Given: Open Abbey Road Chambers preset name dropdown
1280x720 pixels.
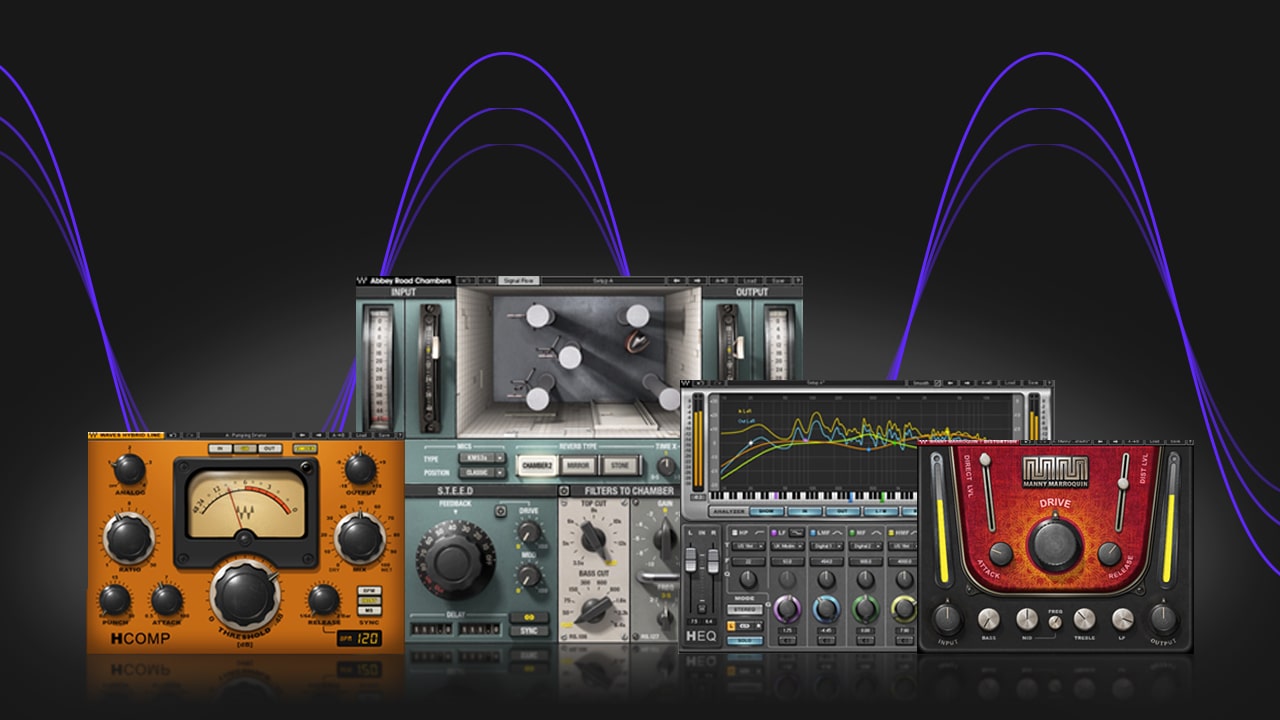Looking at the screenshot, I should coord(603,281).
